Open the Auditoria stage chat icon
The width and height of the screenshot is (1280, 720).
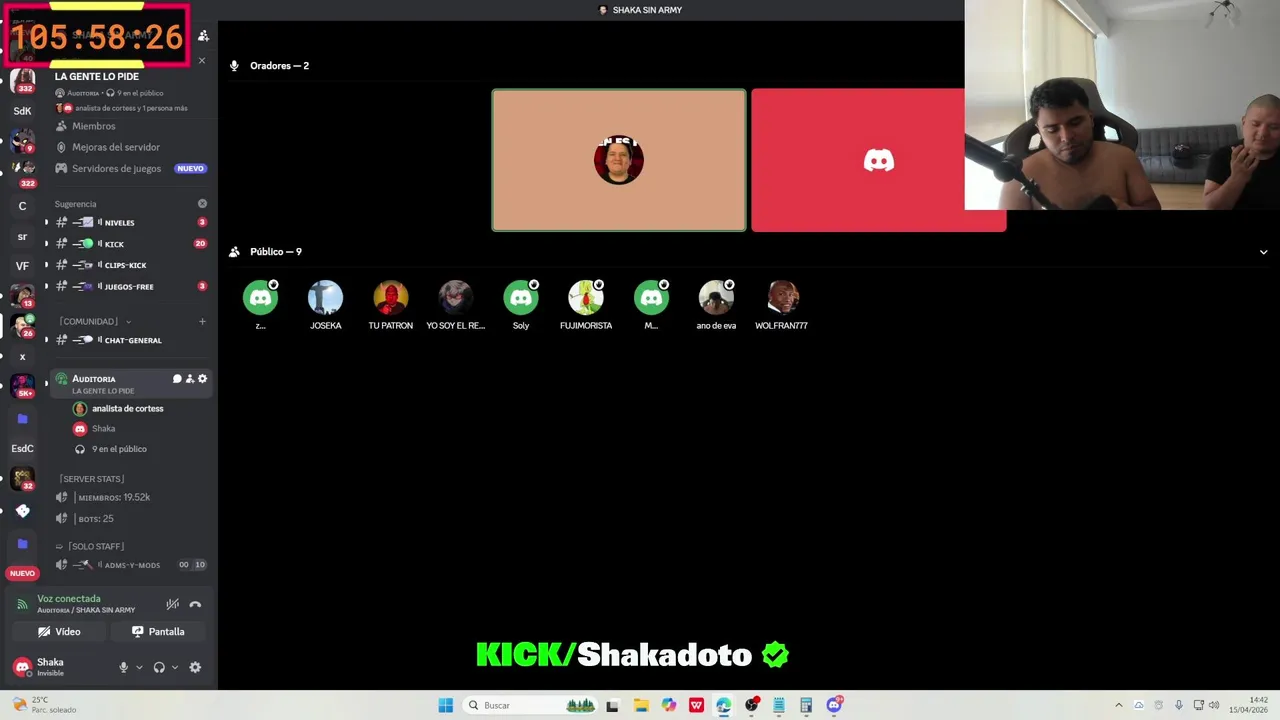[x=177, y=379]
